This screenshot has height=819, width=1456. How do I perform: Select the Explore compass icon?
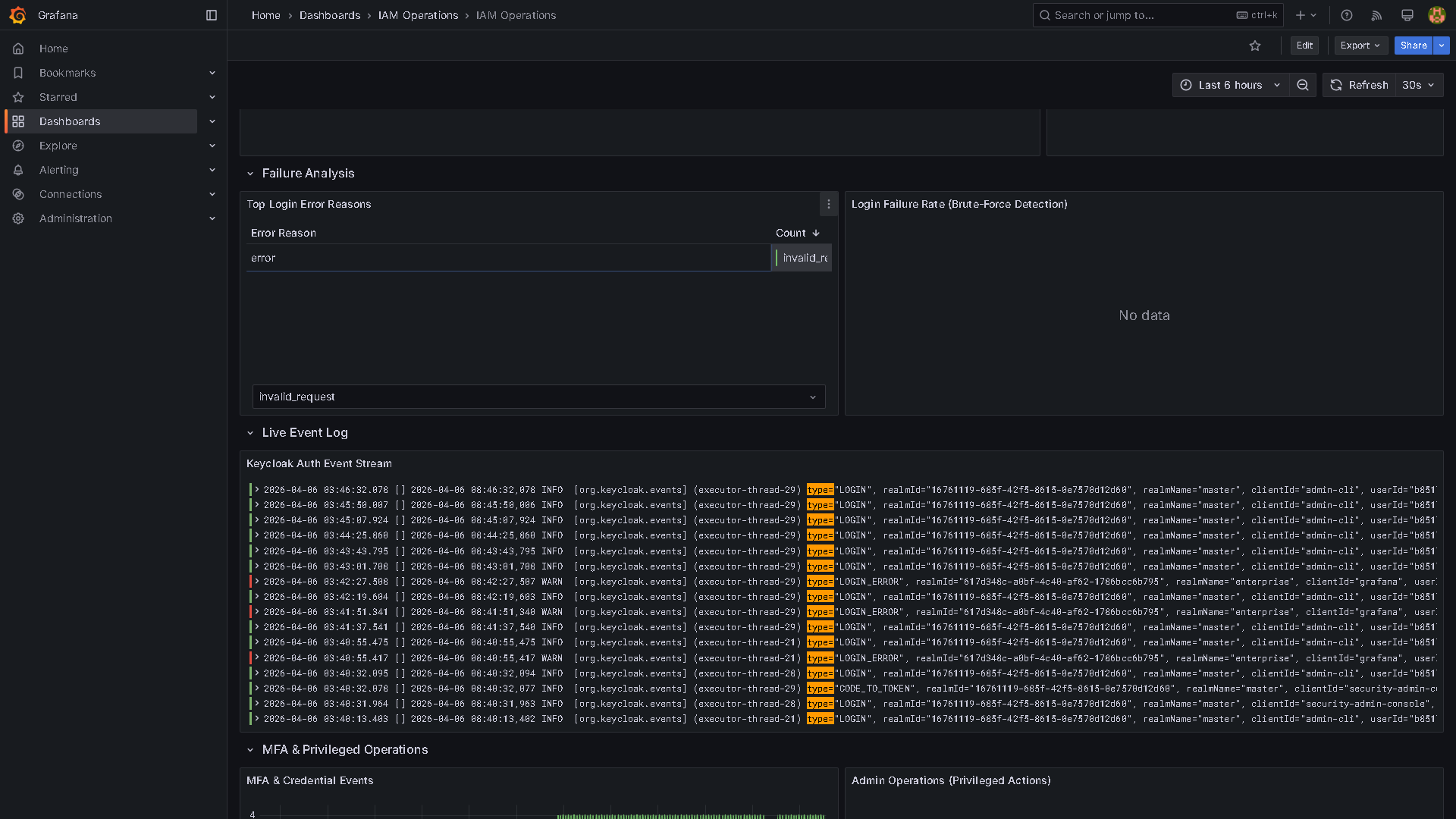click(x=18, y=146)
